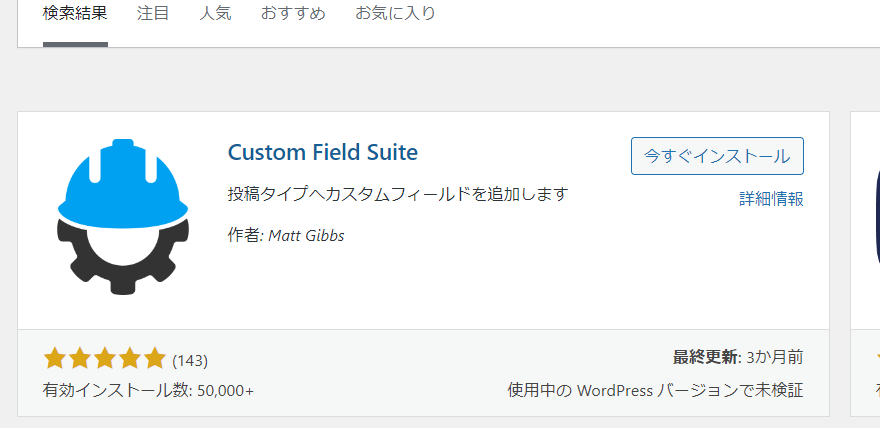
Task: Click the 最終更新 3か月前 text
Action: click(738, 357)
